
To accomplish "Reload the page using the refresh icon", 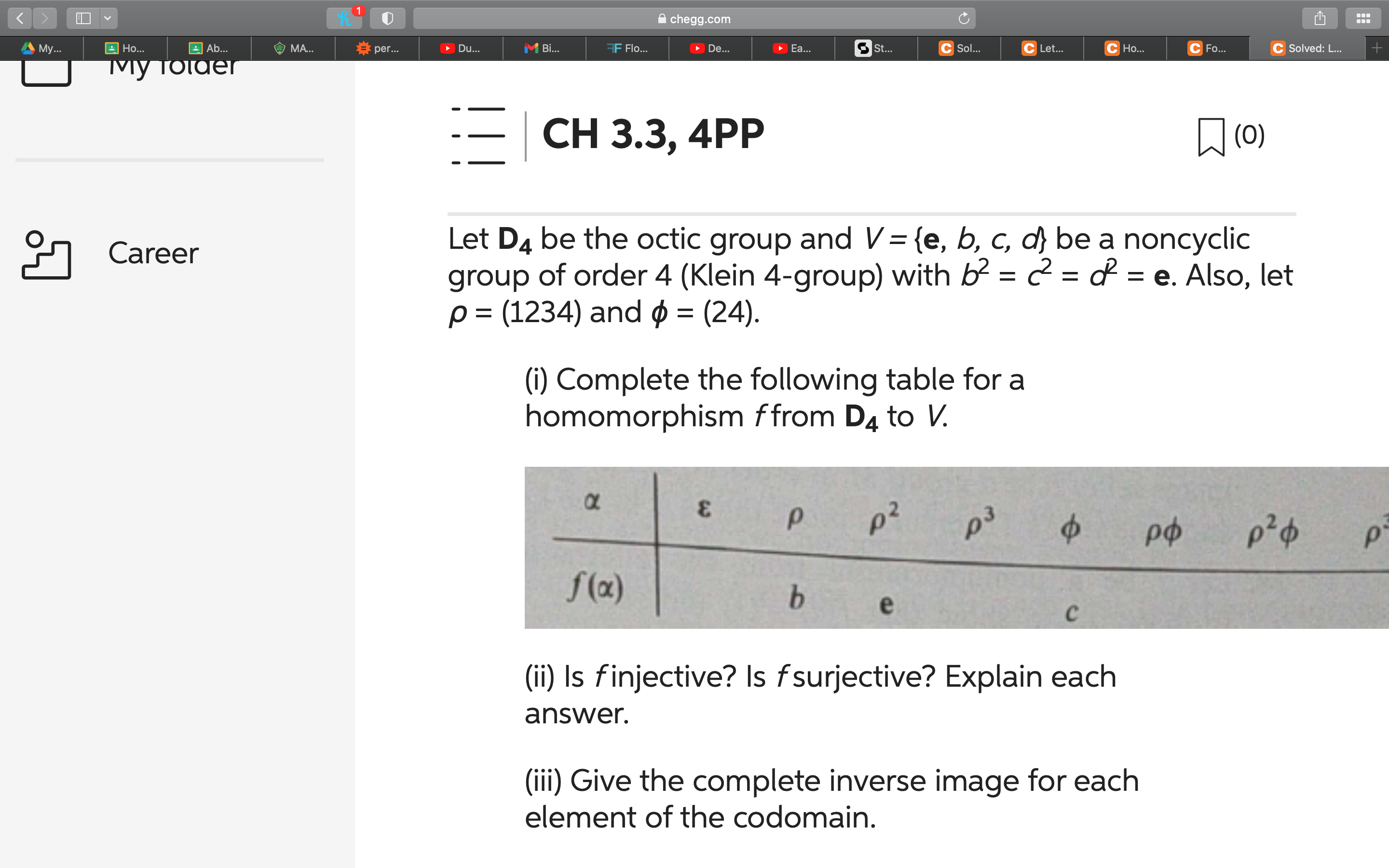I will click(x=963, y=18).
